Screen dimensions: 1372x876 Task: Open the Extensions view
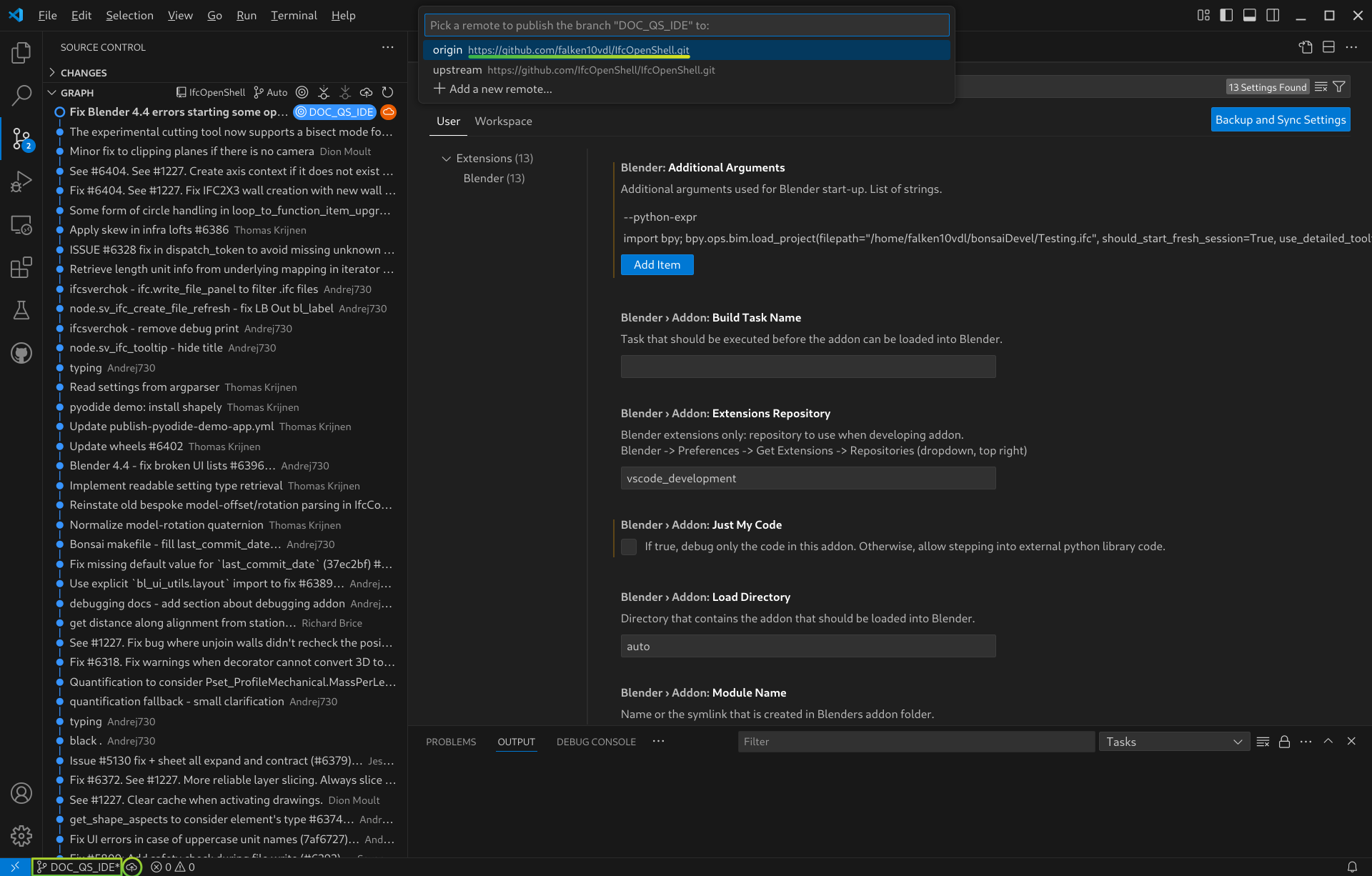[x=21, y=267]
